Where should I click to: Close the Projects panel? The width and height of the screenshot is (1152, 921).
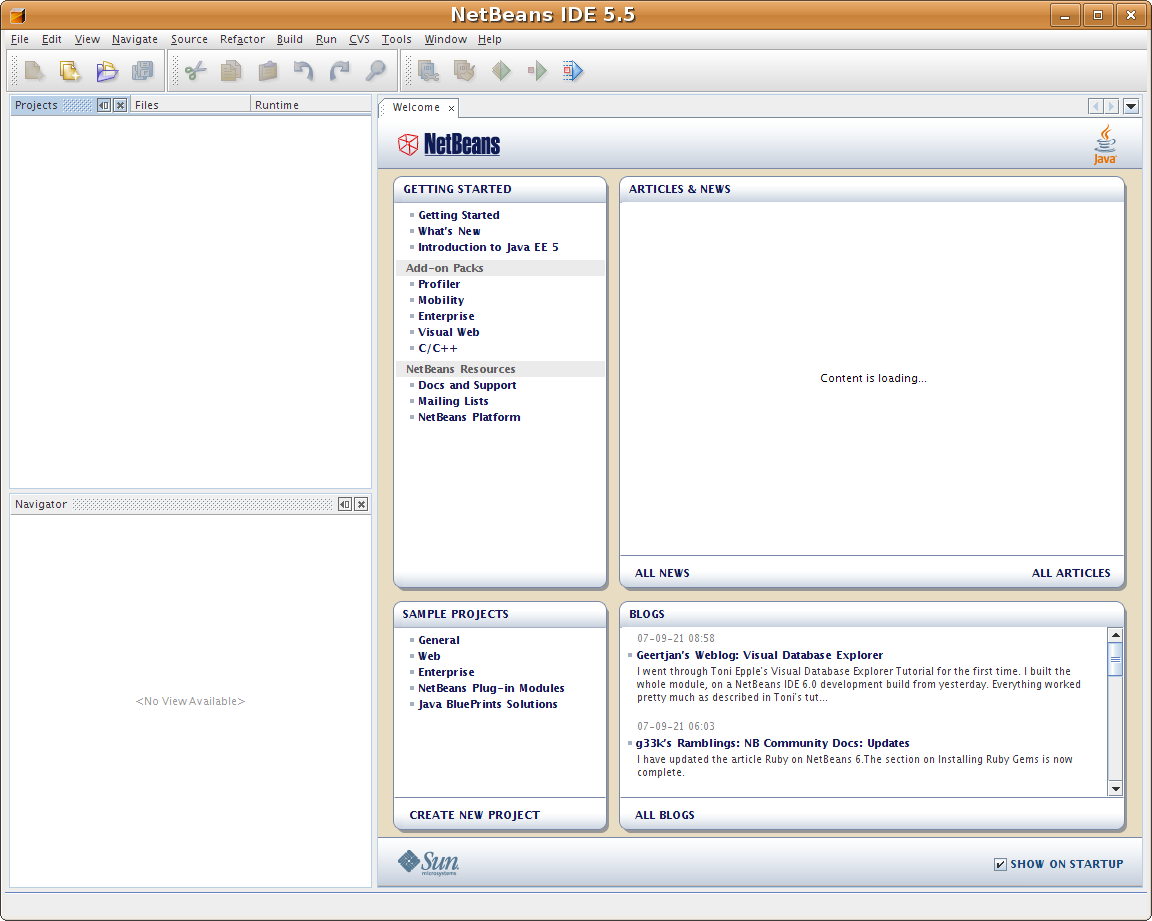point(120,105)
